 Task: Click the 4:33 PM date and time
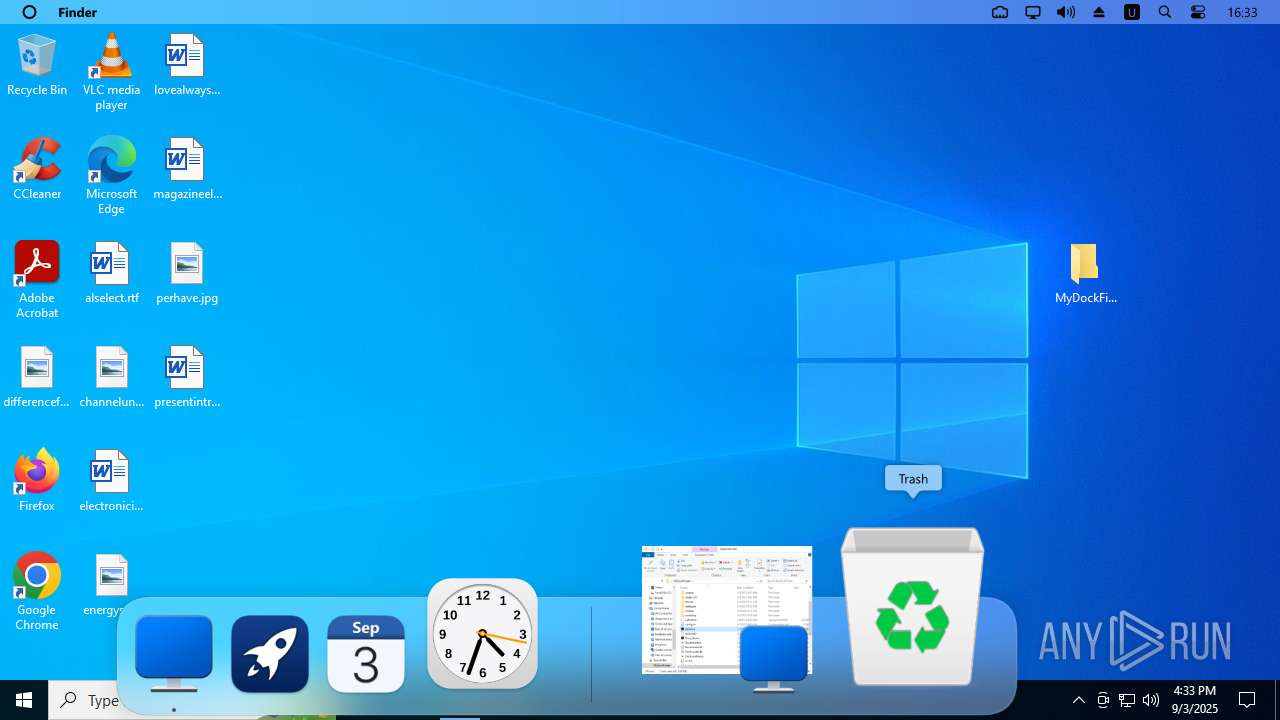[1195, 700]
